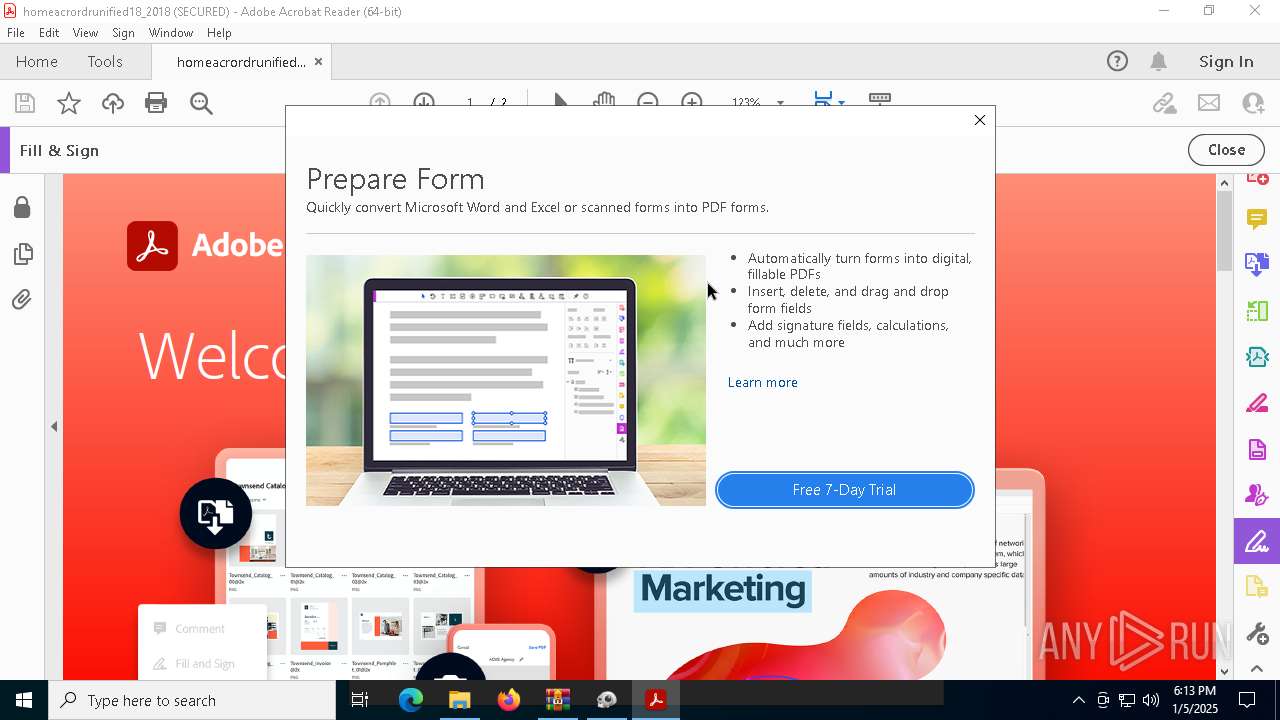
Task: Open the Action Center notifications
Action: 1247,700
